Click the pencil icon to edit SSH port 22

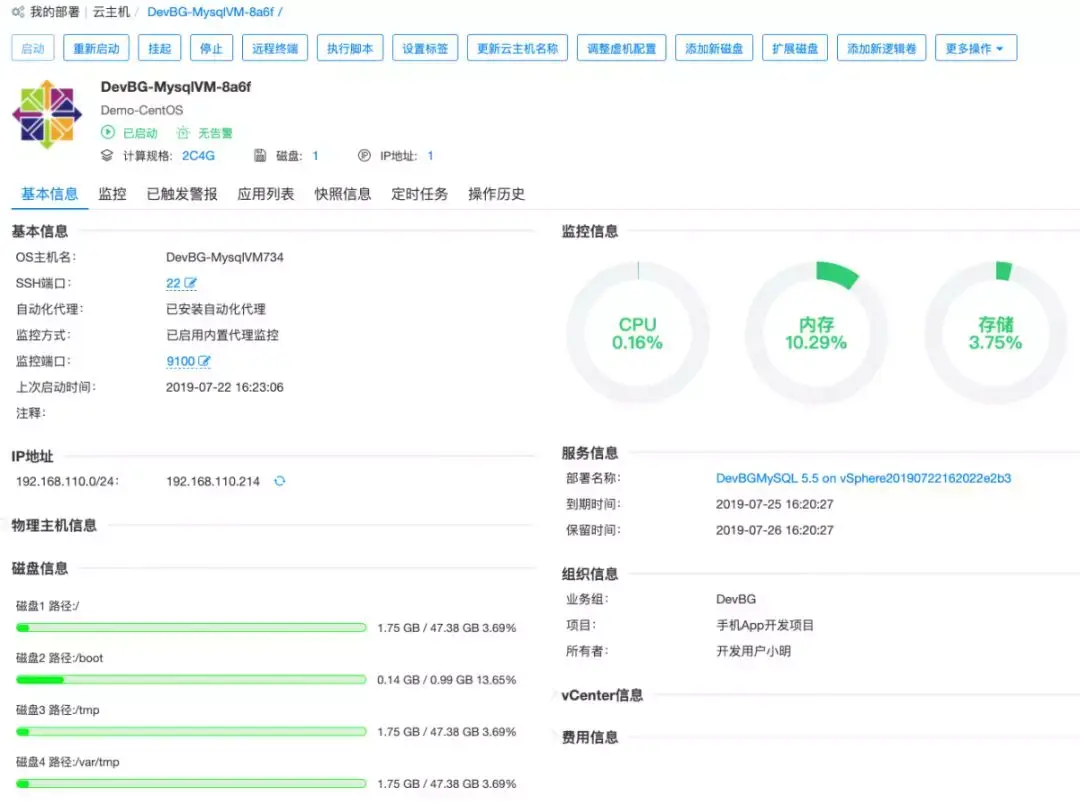point(192,283)
